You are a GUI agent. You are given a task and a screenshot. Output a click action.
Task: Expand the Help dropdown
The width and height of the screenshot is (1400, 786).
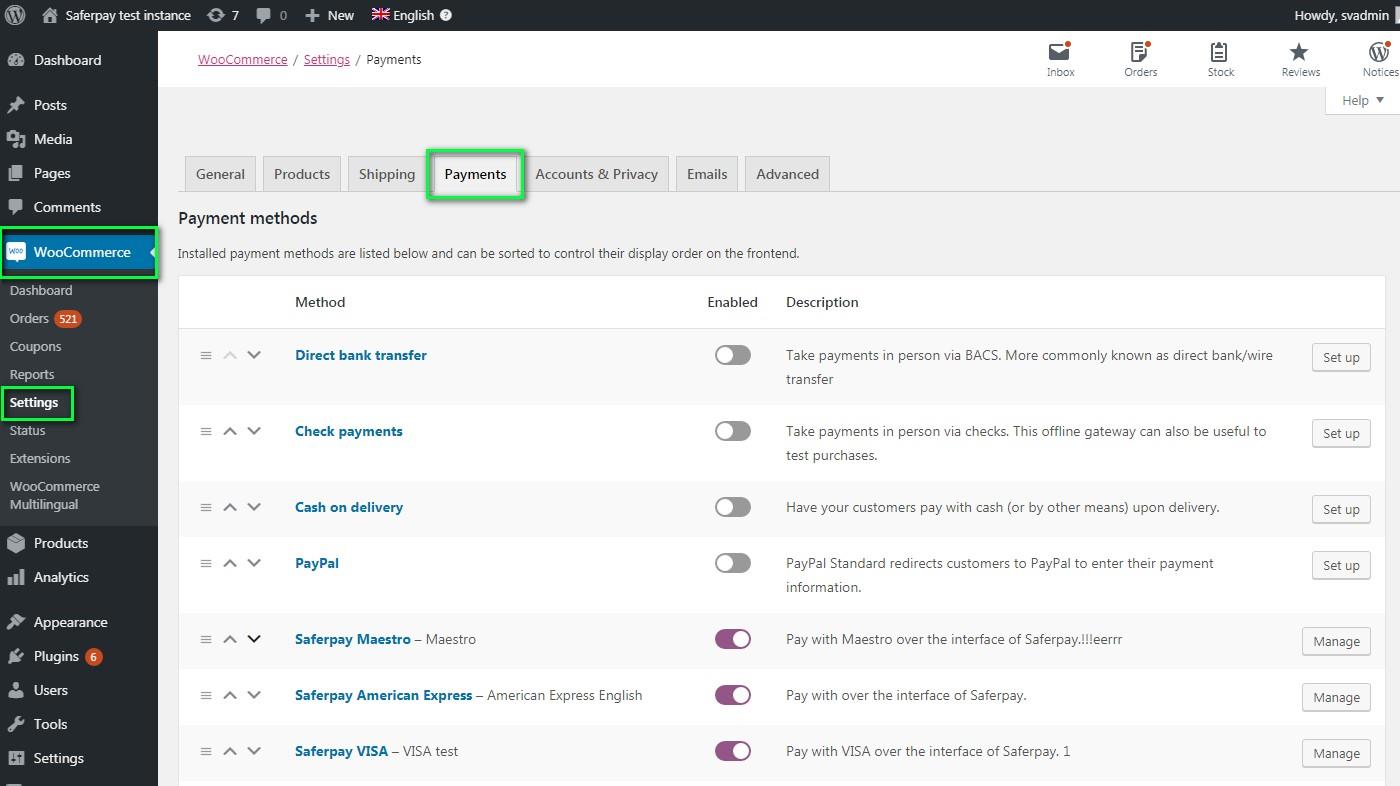click(x=1362, y=100)
